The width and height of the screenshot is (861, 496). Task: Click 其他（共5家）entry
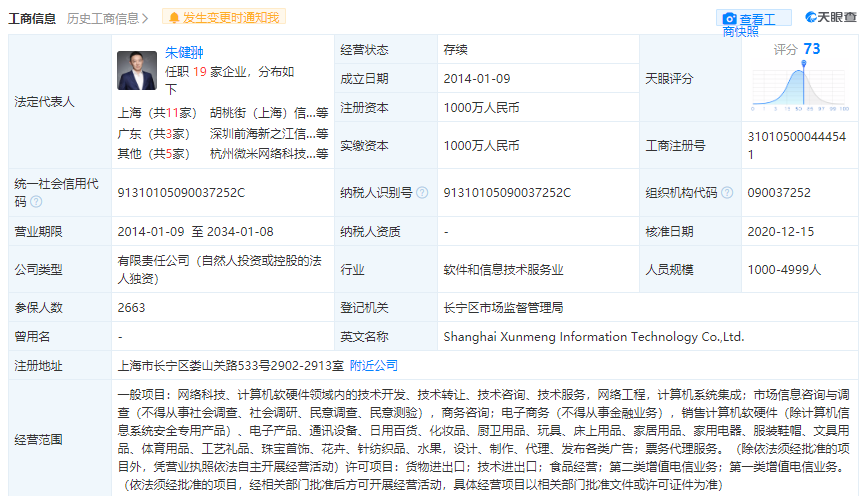(153, 154)
